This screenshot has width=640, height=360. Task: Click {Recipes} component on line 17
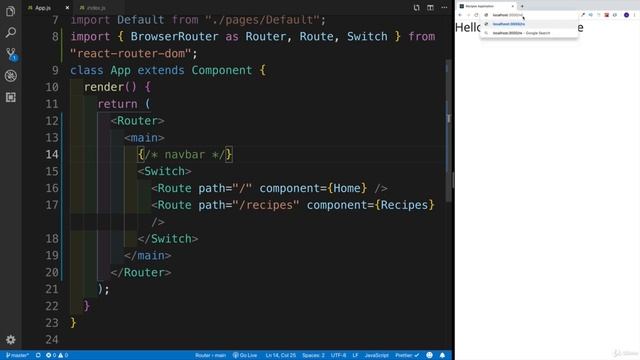click(404, 204)
